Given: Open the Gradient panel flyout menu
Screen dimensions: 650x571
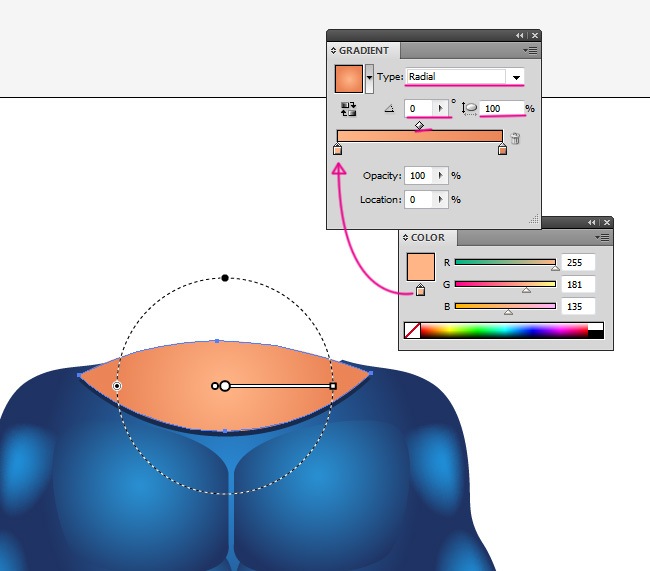Looking at the screenshot, I should (x=530, y=50).
